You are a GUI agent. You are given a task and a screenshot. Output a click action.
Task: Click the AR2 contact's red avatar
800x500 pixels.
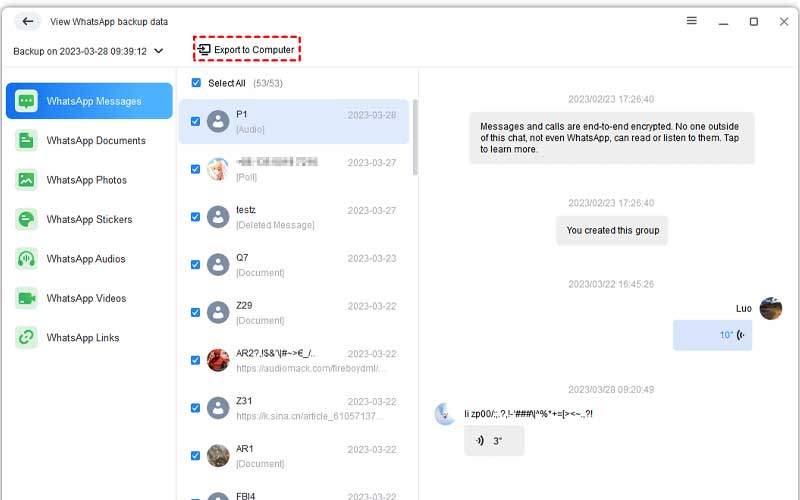218,360
